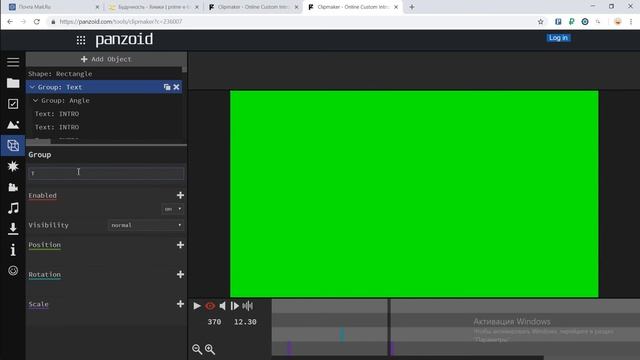
Task: Click the browser address bar URL
Action: tap(121, 22)
